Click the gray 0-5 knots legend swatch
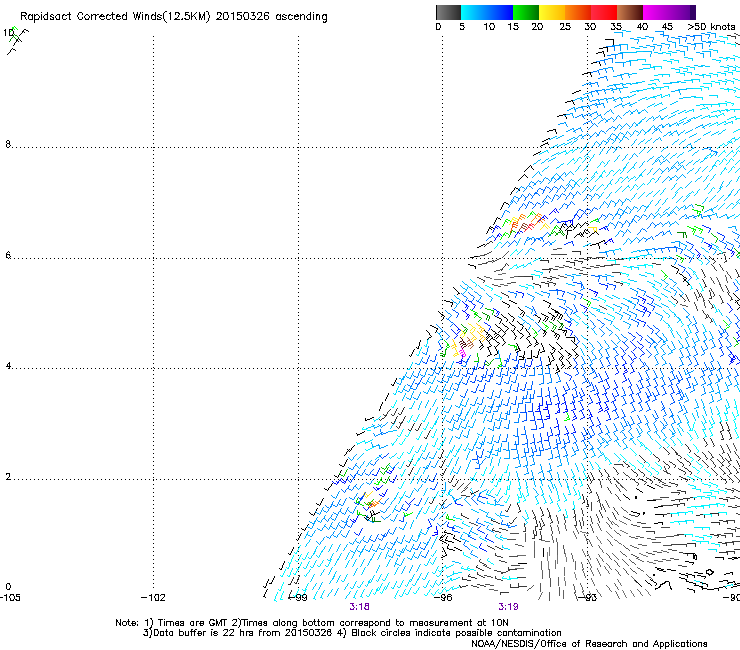Image resolution: width=740 pixels, height=650 pixels. [x=448, y=12]
